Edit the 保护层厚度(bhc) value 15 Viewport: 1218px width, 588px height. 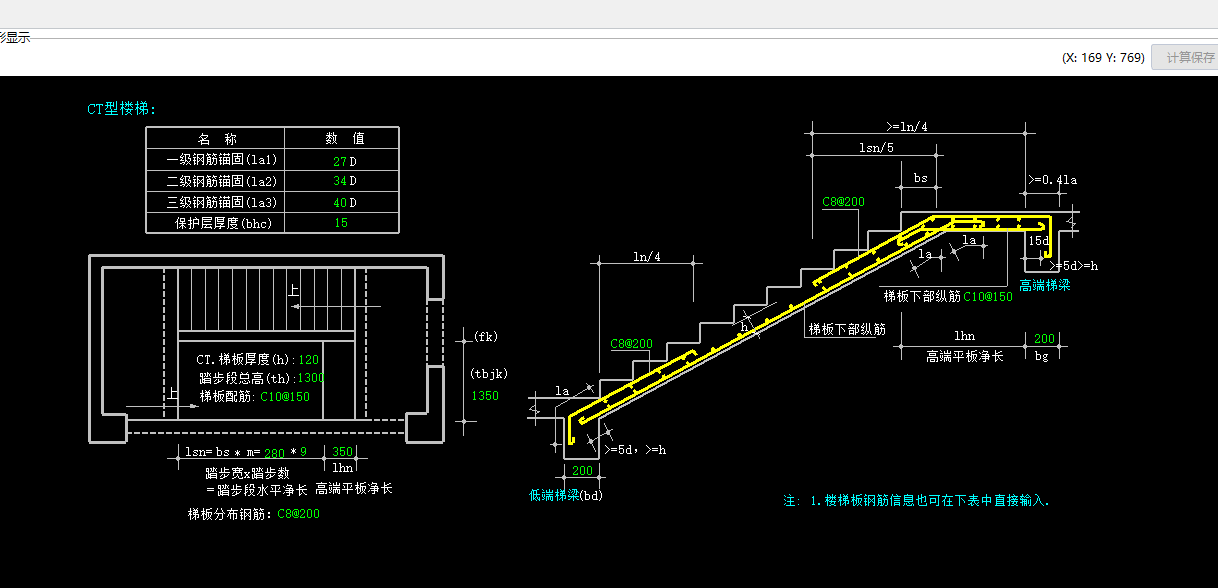pos(341,223)
